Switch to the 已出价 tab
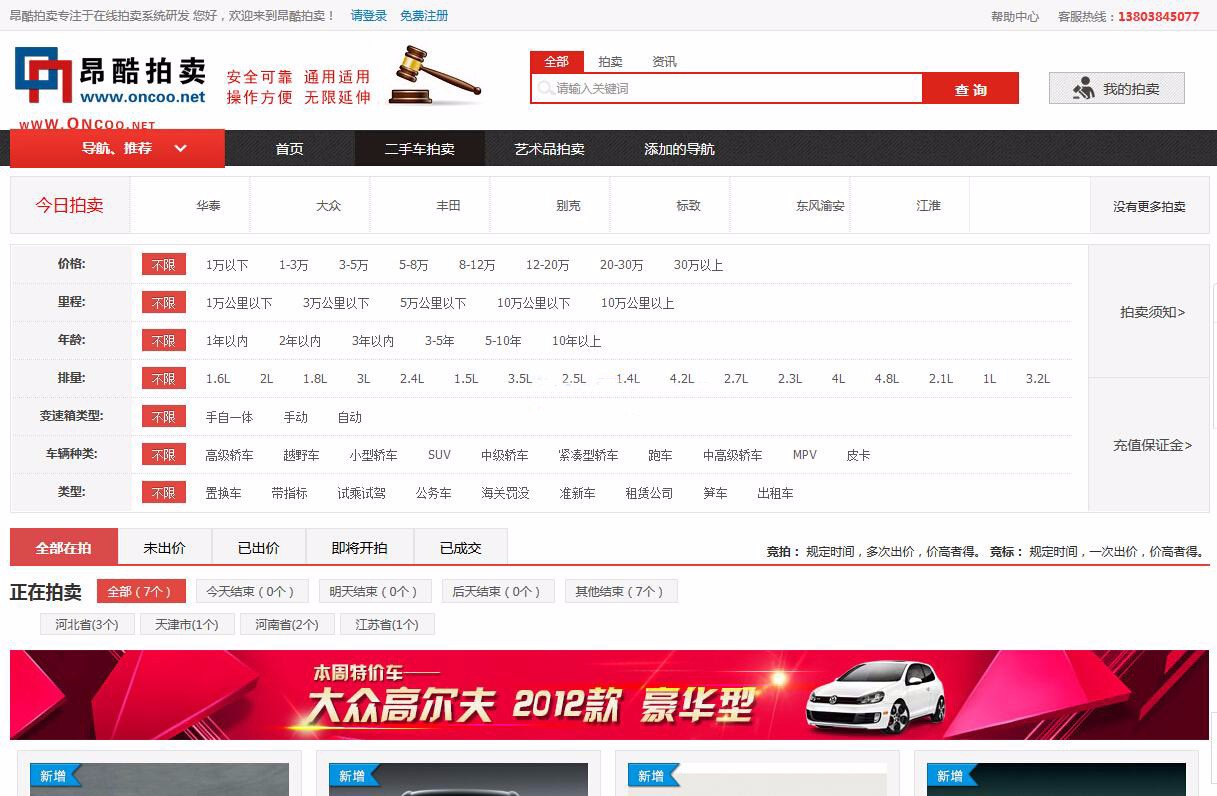This screenshot has width=1217, height=796. tap(258, 548)
